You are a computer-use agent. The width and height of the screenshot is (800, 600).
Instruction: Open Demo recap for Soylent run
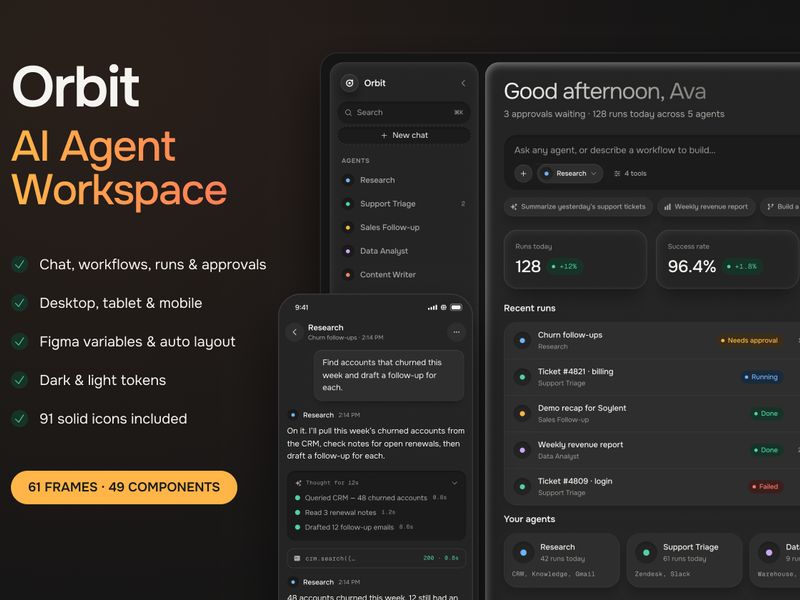[652, 413]
